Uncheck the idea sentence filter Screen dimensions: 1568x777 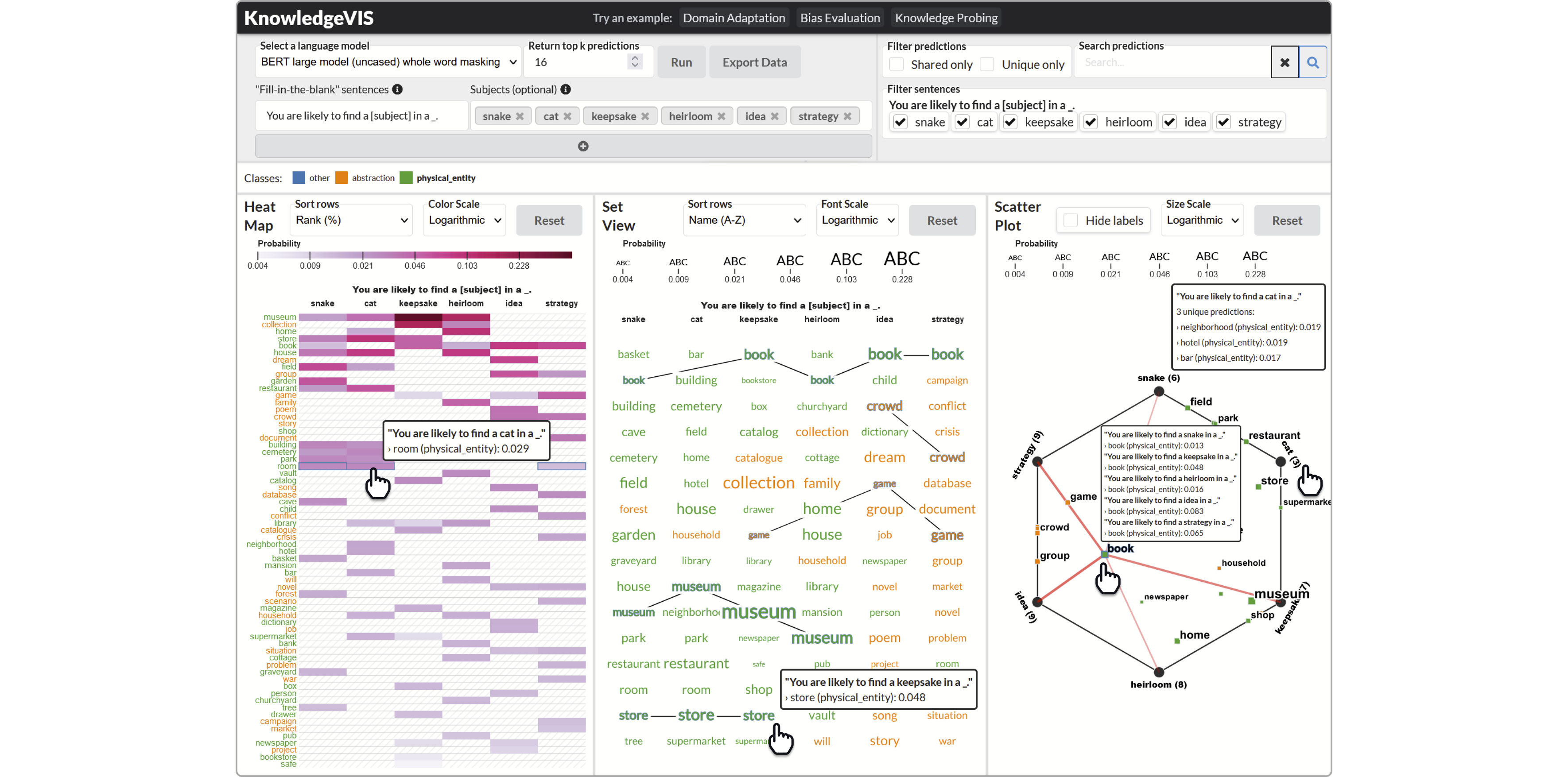click(x=1169, y=122)
